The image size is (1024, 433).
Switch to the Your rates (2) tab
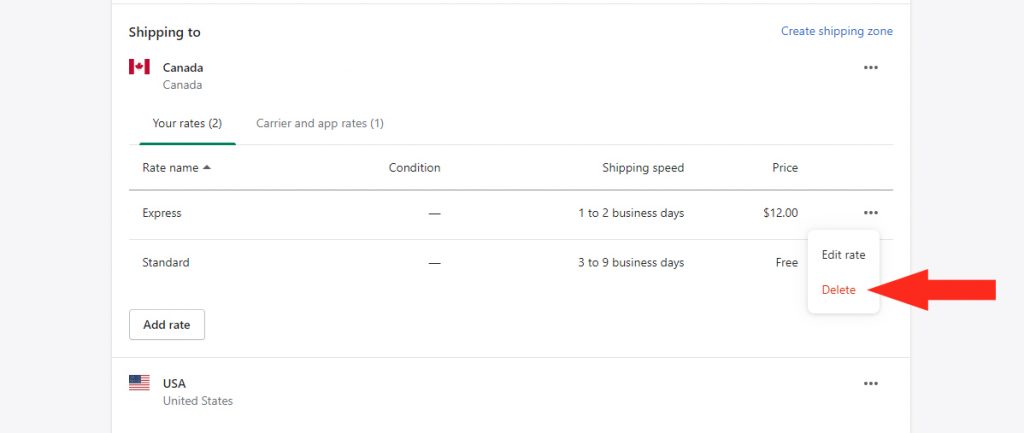click(x=187, y=123)
